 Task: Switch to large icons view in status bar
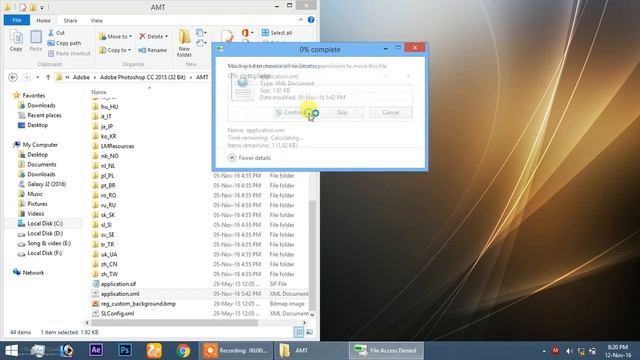310,332
